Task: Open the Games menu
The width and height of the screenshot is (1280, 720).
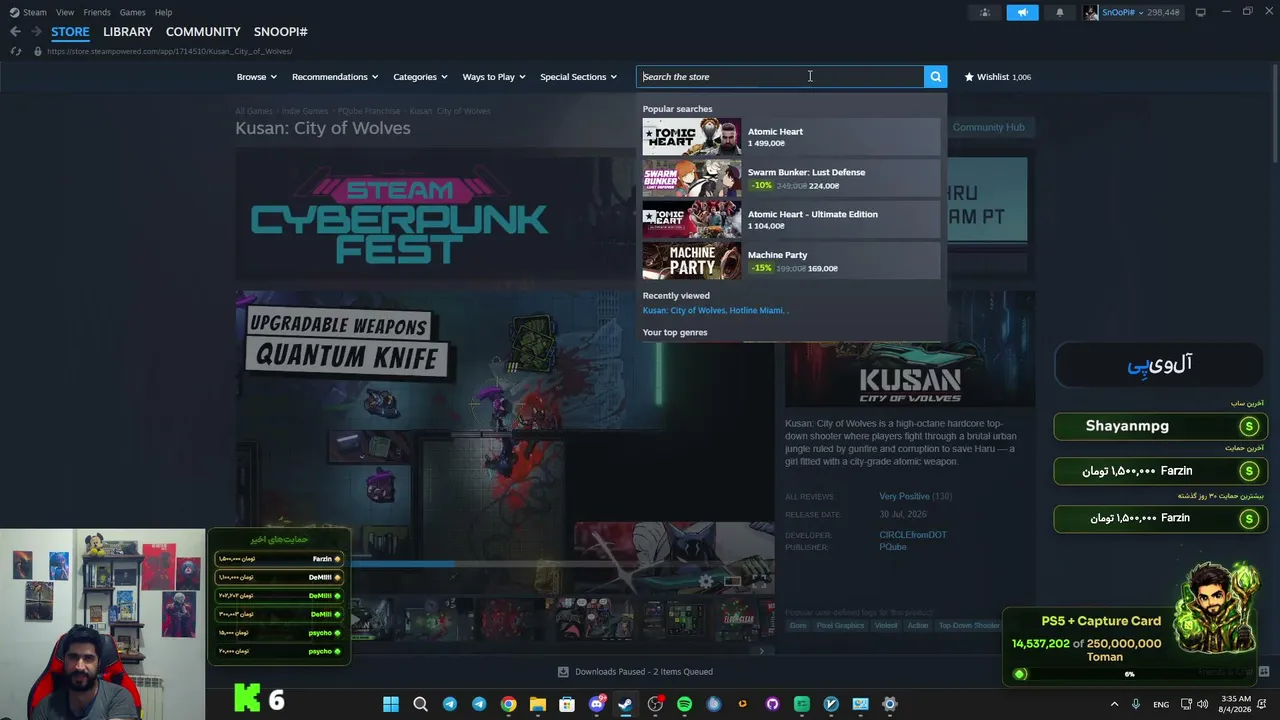Action: [x=132, y=12]
